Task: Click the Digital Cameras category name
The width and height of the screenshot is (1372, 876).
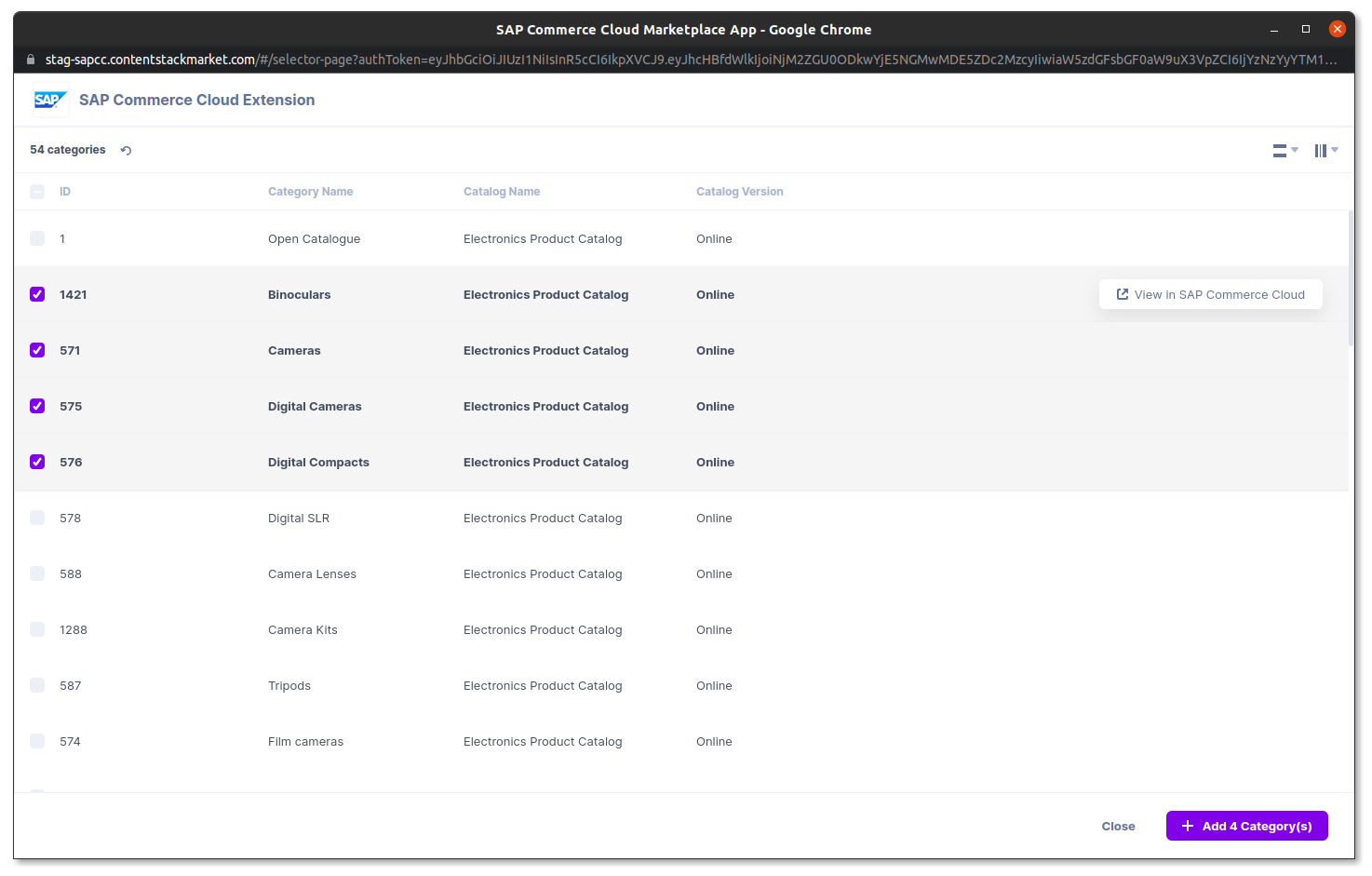Action: point(315,406)
